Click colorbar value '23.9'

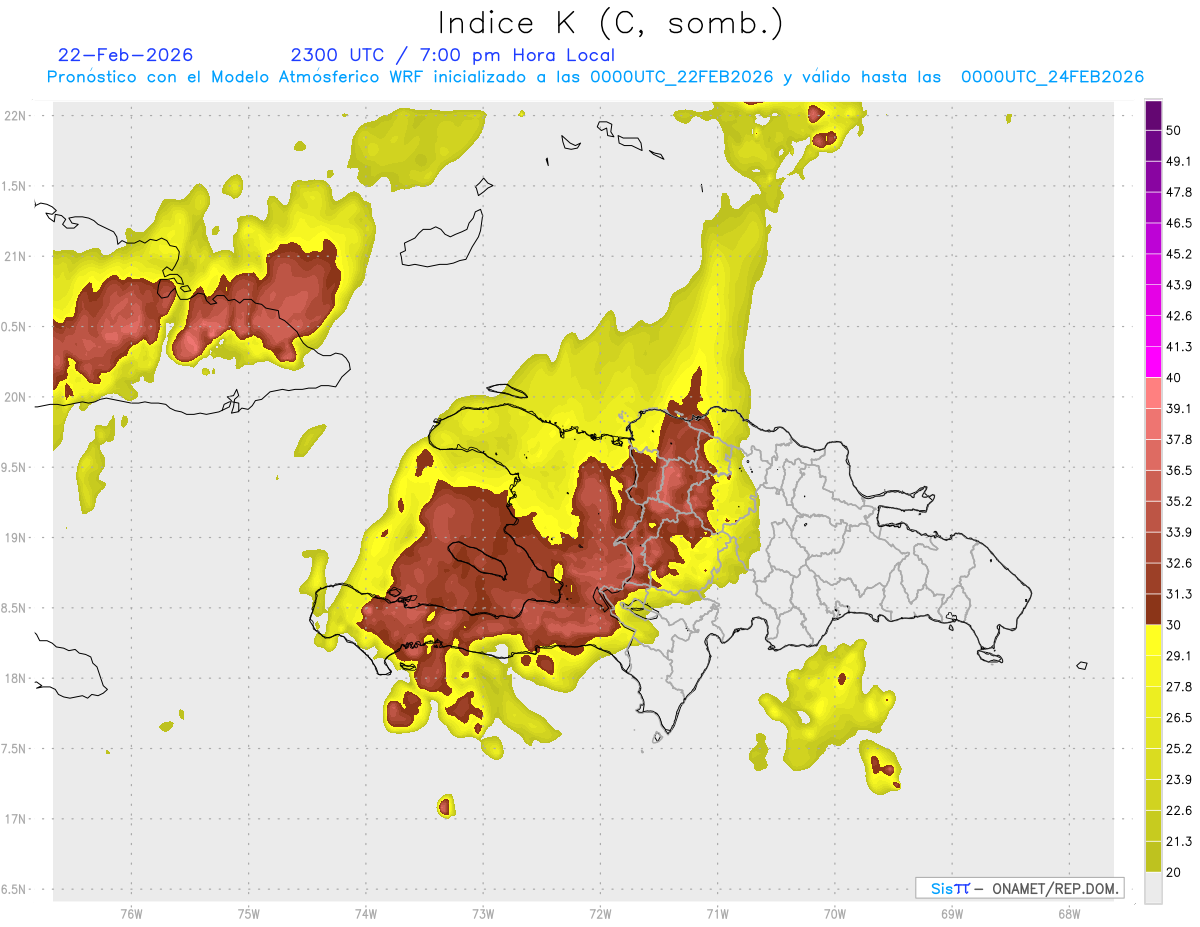click(x=1178, y=780)
